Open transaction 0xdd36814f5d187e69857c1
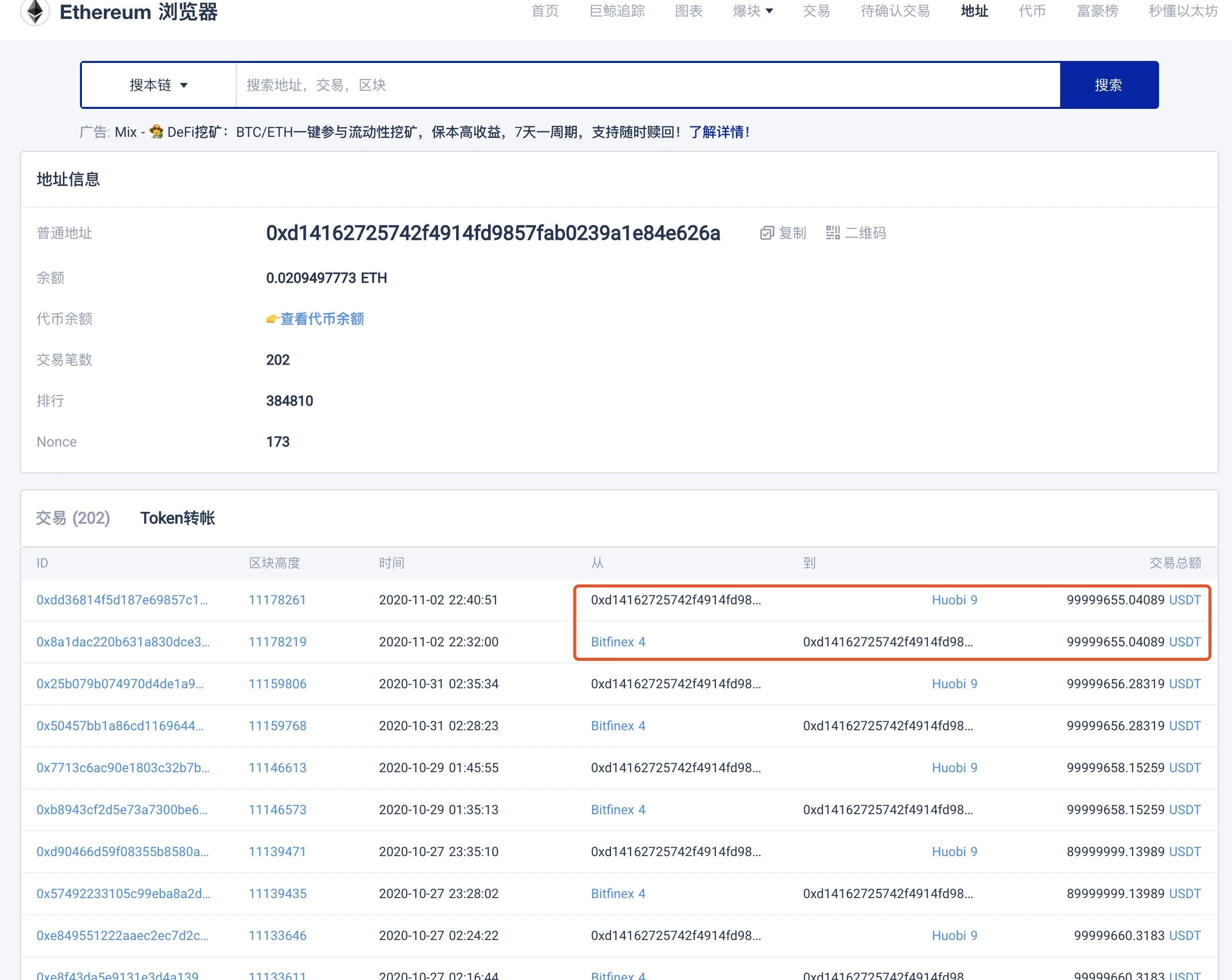The image size is (1232, 980). 122,600
